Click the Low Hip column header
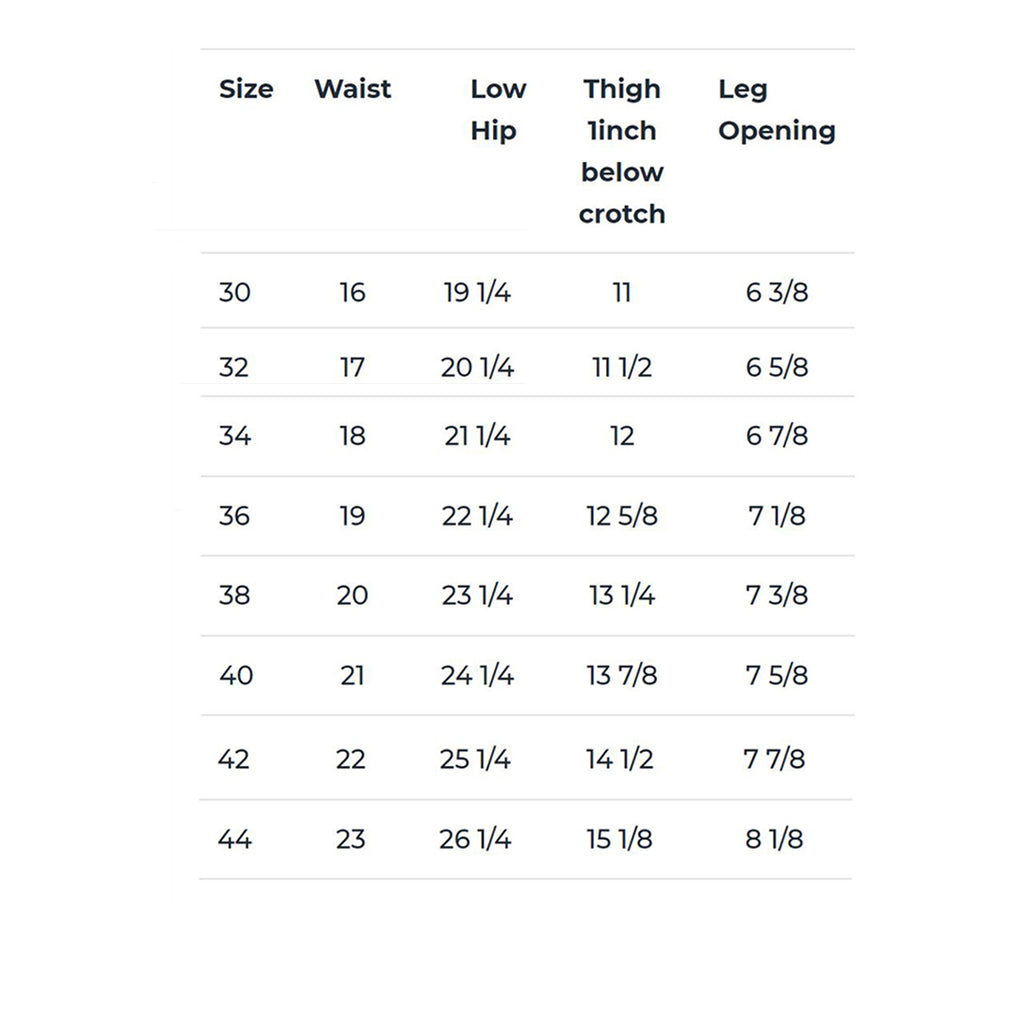1024x1024 pixels. (x=497, y=110)
